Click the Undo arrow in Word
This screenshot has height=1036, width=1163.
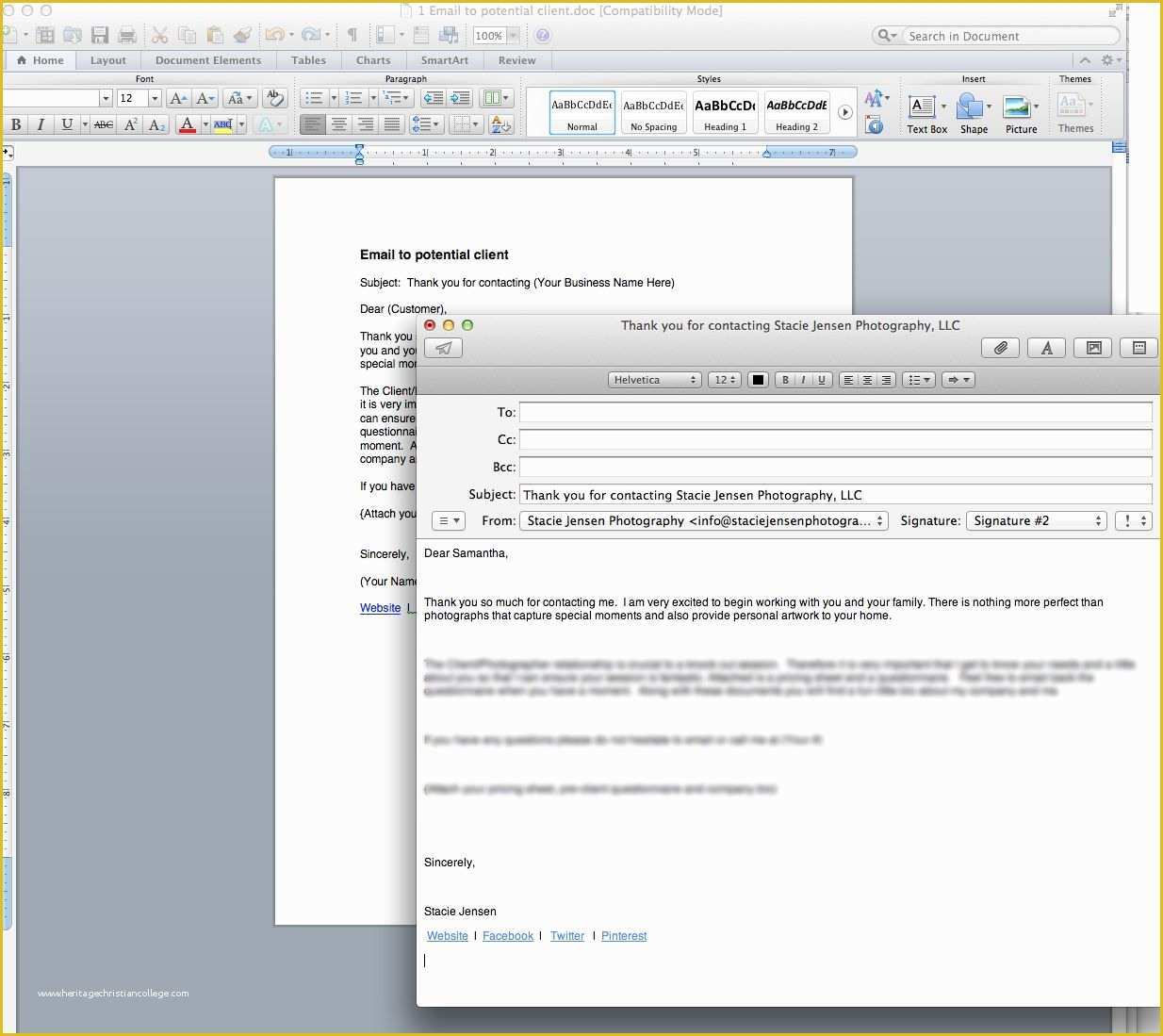(274, 35)
